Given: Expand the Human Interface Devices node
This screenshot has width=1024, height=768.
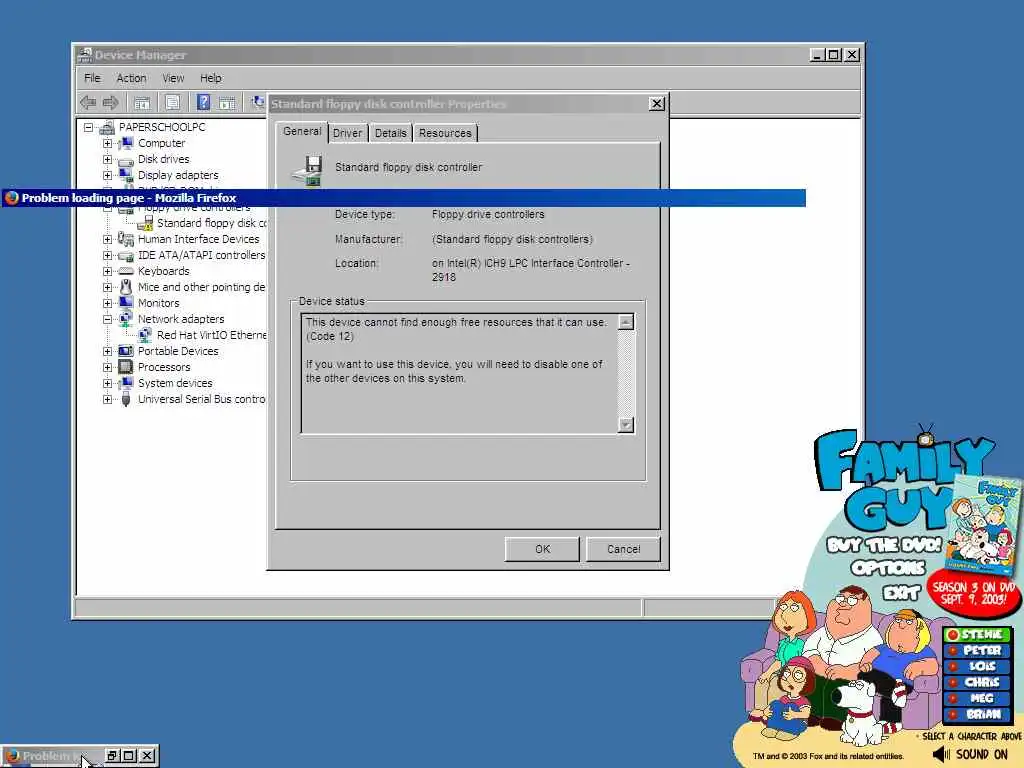Looking at the screenshot, I should (107, 240).
